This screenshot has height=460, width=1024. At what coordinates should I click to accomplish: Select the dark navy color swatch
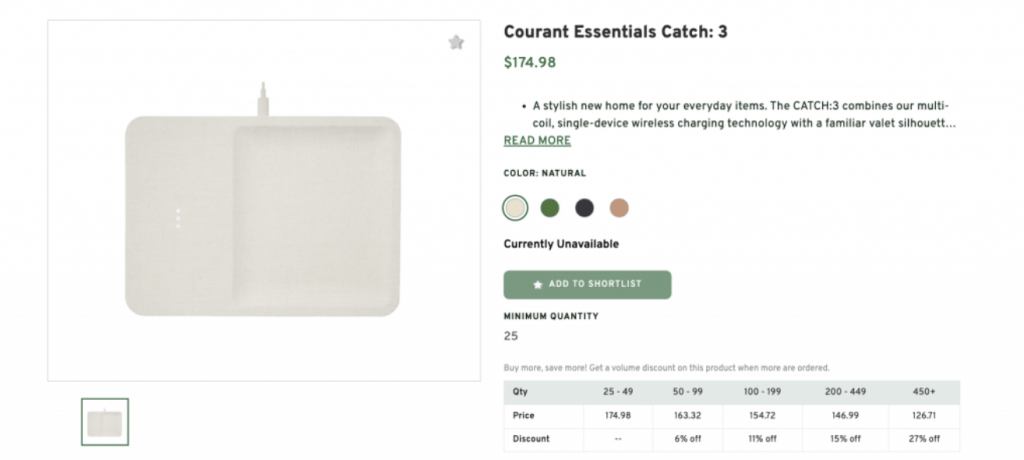point(584,208)
